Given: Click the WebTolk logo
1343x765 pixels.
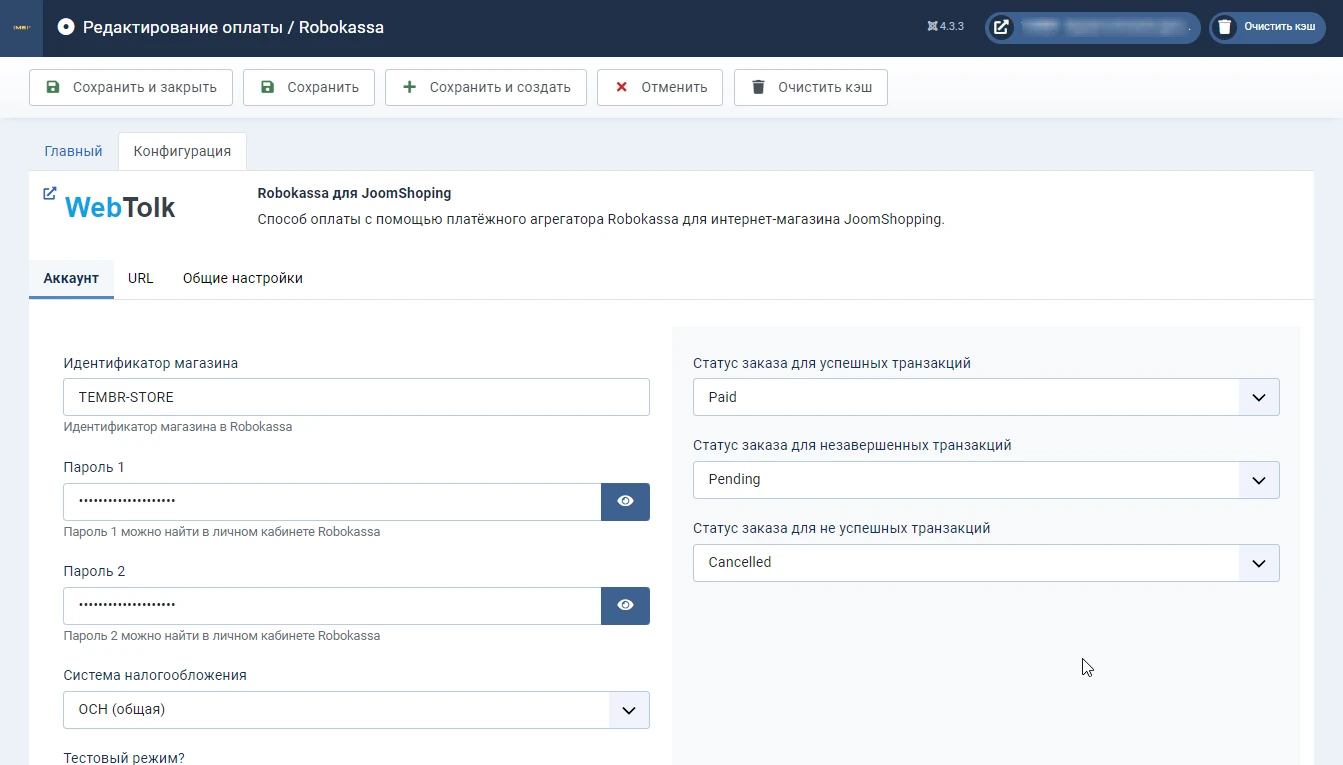Looking at the screenshot, I should (120, 208).
